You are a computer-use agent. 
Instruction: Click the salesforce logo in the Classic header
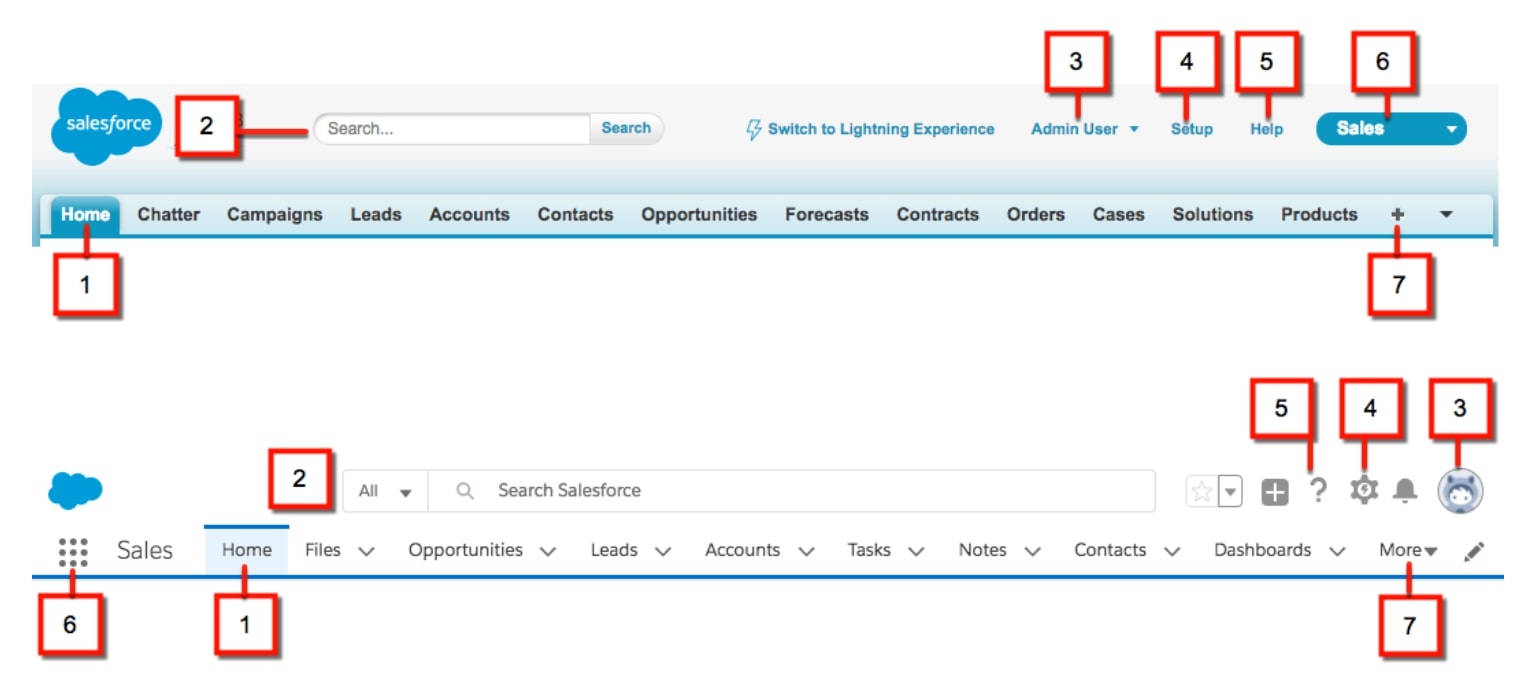[x=105, y=126]
